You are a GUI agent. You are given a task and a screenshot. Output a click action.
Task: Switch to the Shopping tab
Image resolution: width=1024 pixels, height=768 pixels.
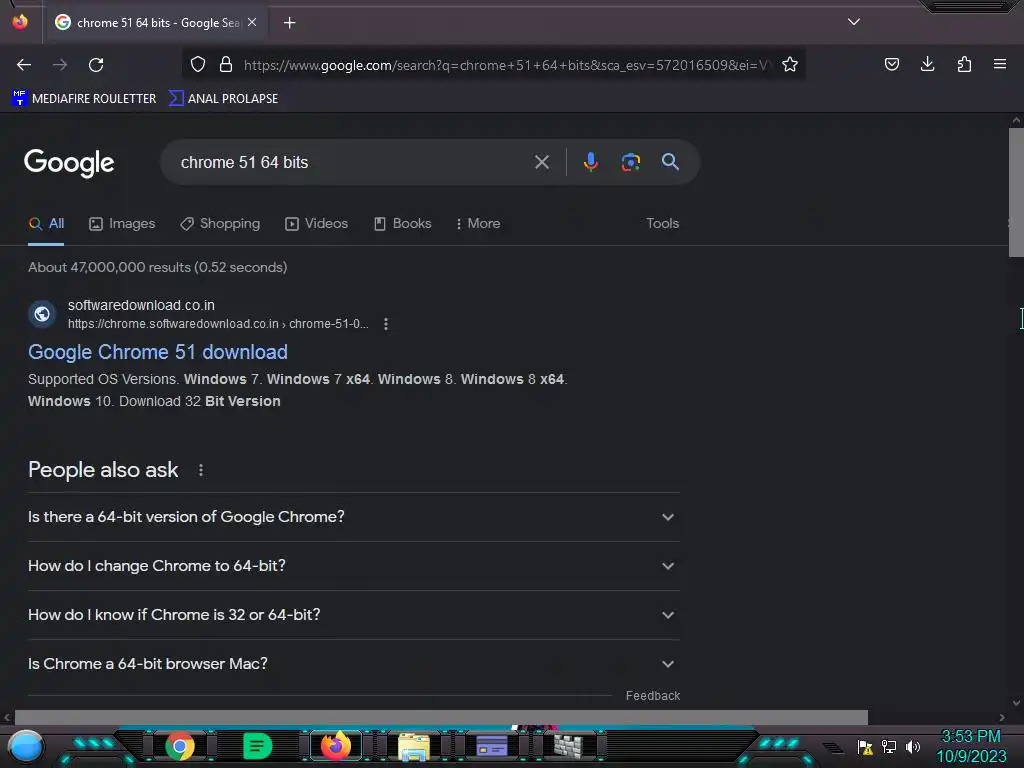coord(220,223)
